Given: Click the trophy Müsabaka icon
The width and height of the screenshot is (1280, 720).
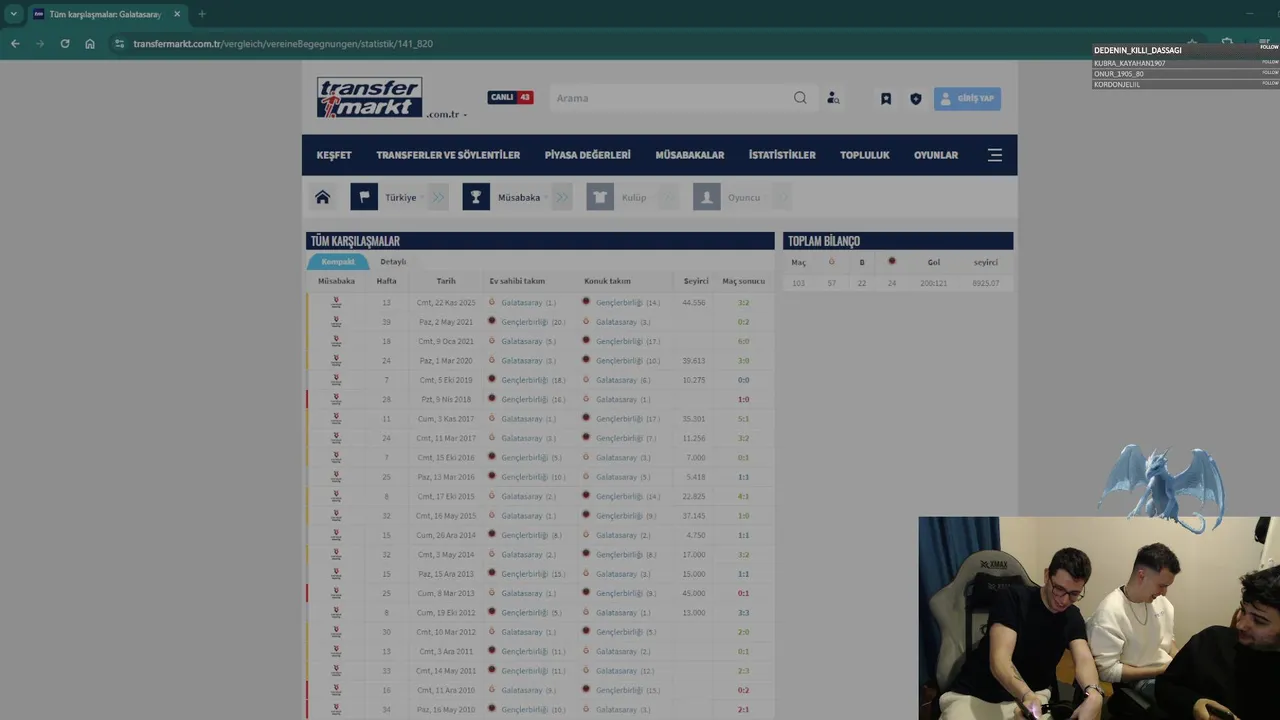Looking at the screenshot, I should point(476,197).
